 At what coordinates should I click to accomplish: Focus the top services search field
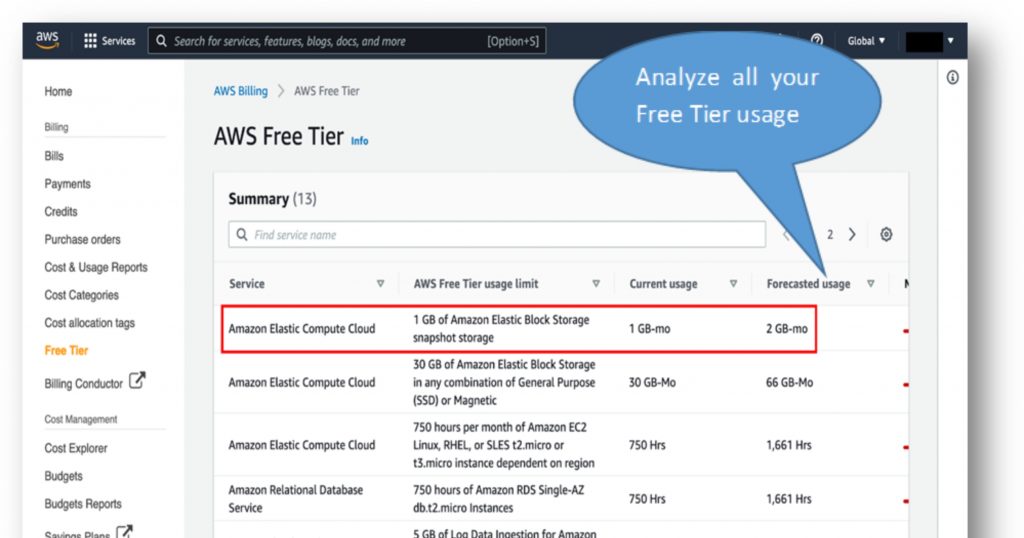[347, 41]
